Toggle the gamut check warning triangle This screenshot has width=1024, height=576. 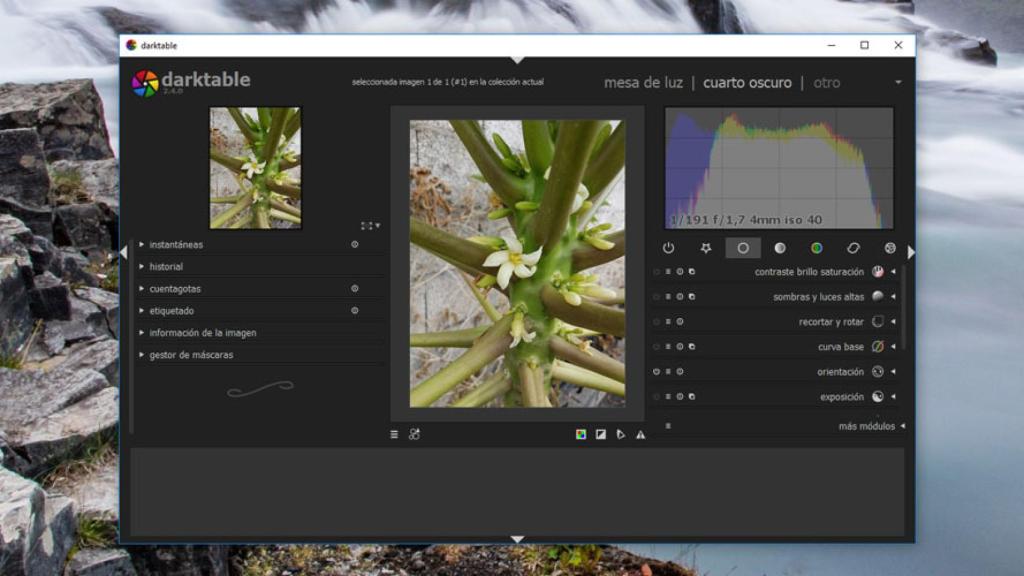(640, 434)
